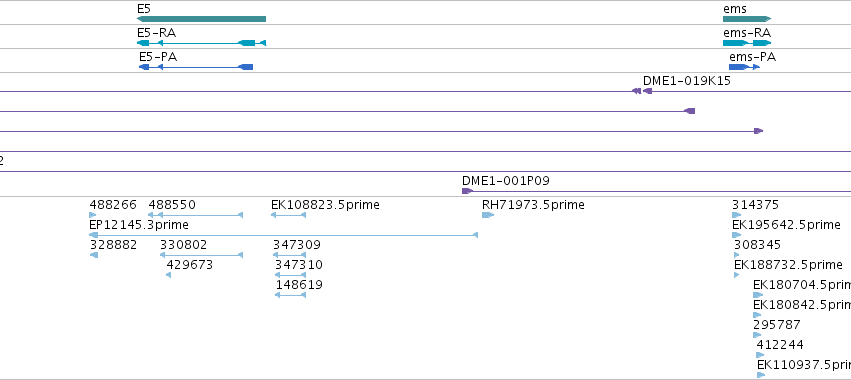Select the E5 gene bar
851x380 pixels.
[x=201, y=19]
